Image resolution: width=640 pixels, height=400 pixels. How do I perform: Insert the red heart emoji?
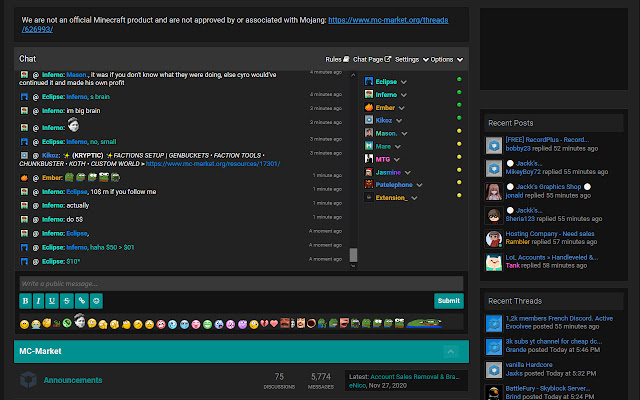pos(274,324)
